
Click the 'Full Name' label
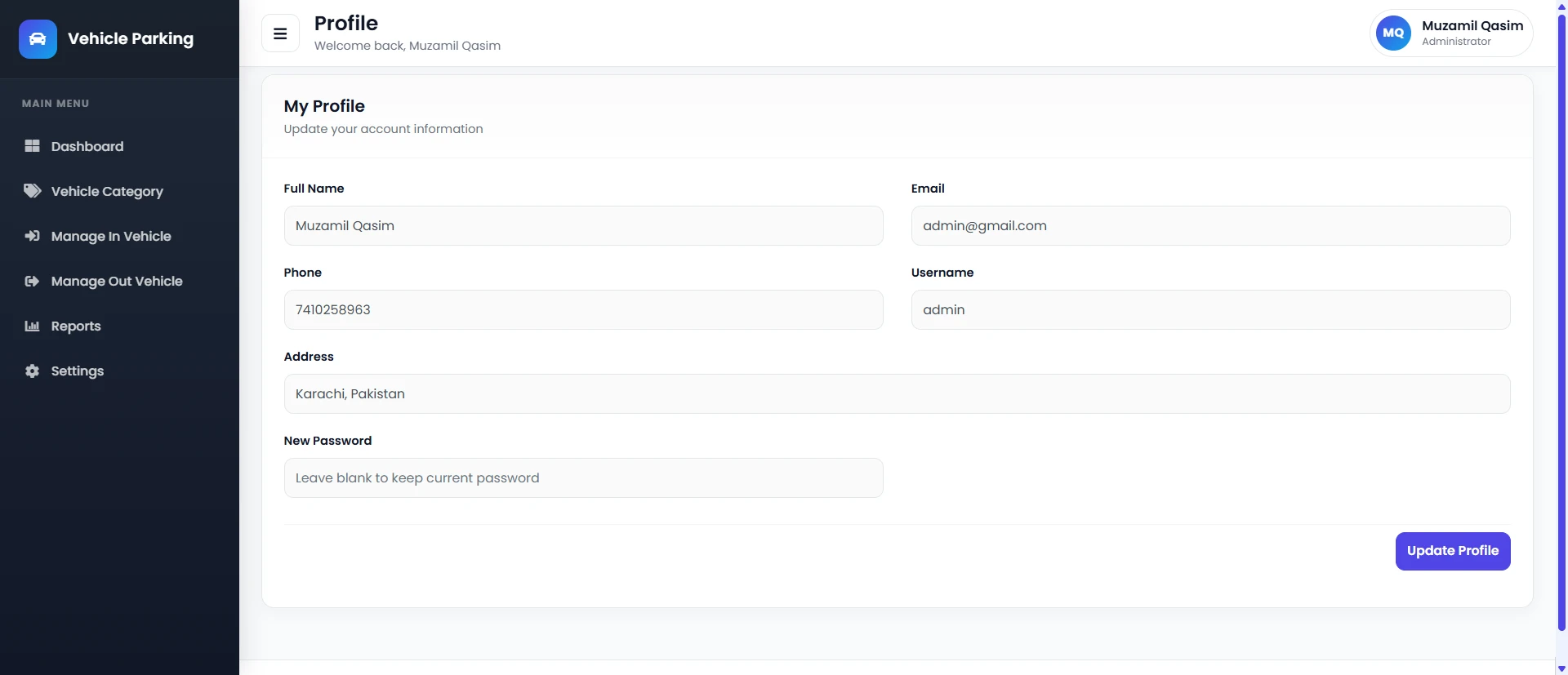pos(314,189)
